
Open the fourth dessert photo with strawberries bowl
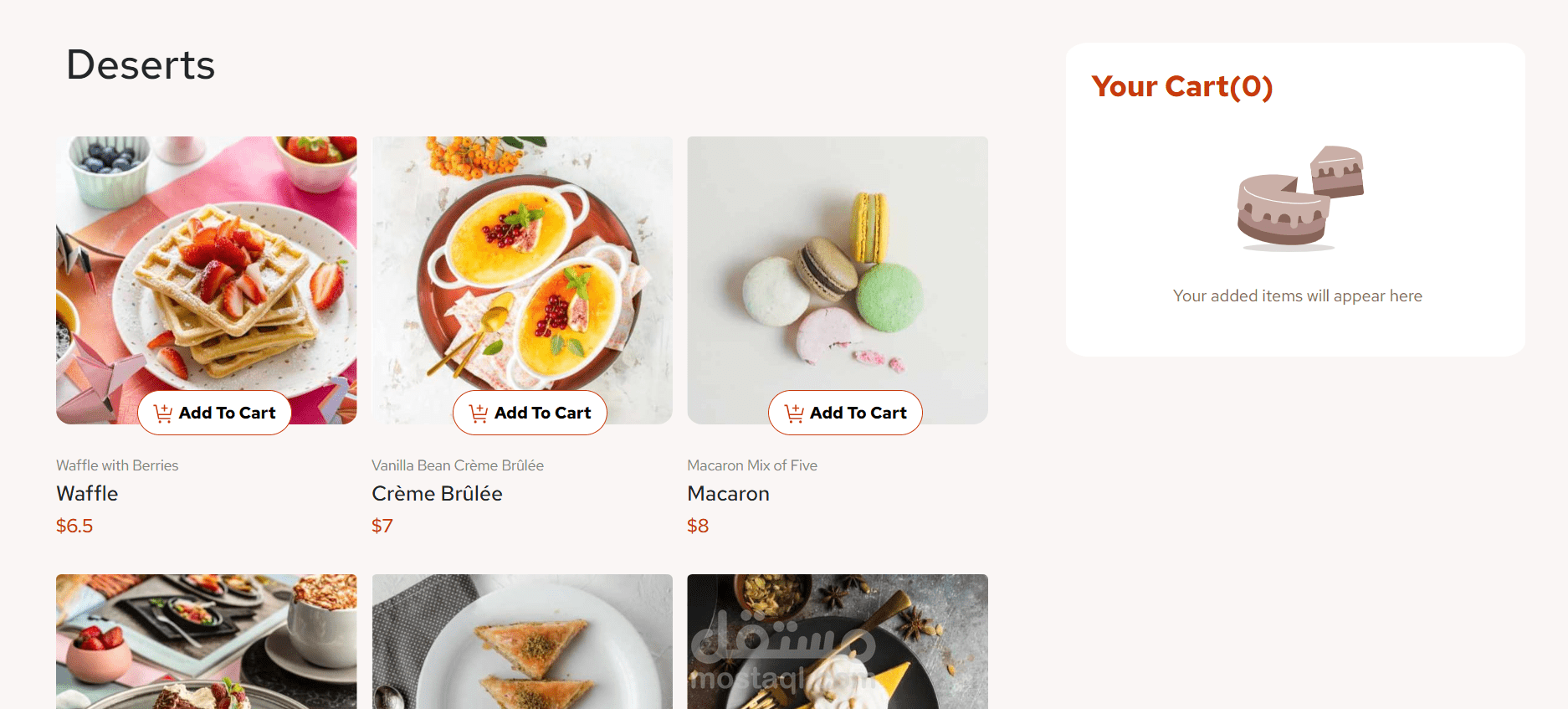point(206,641)
